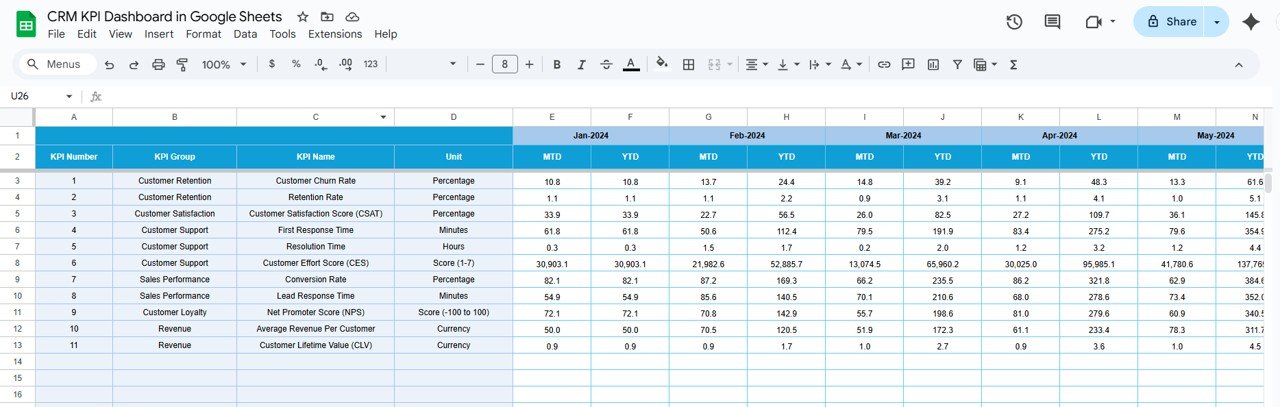The width and height of the screenshot is (1280, 407).
Task: Insert a chart
Action: pyautogui.click(x=933, y=64)
